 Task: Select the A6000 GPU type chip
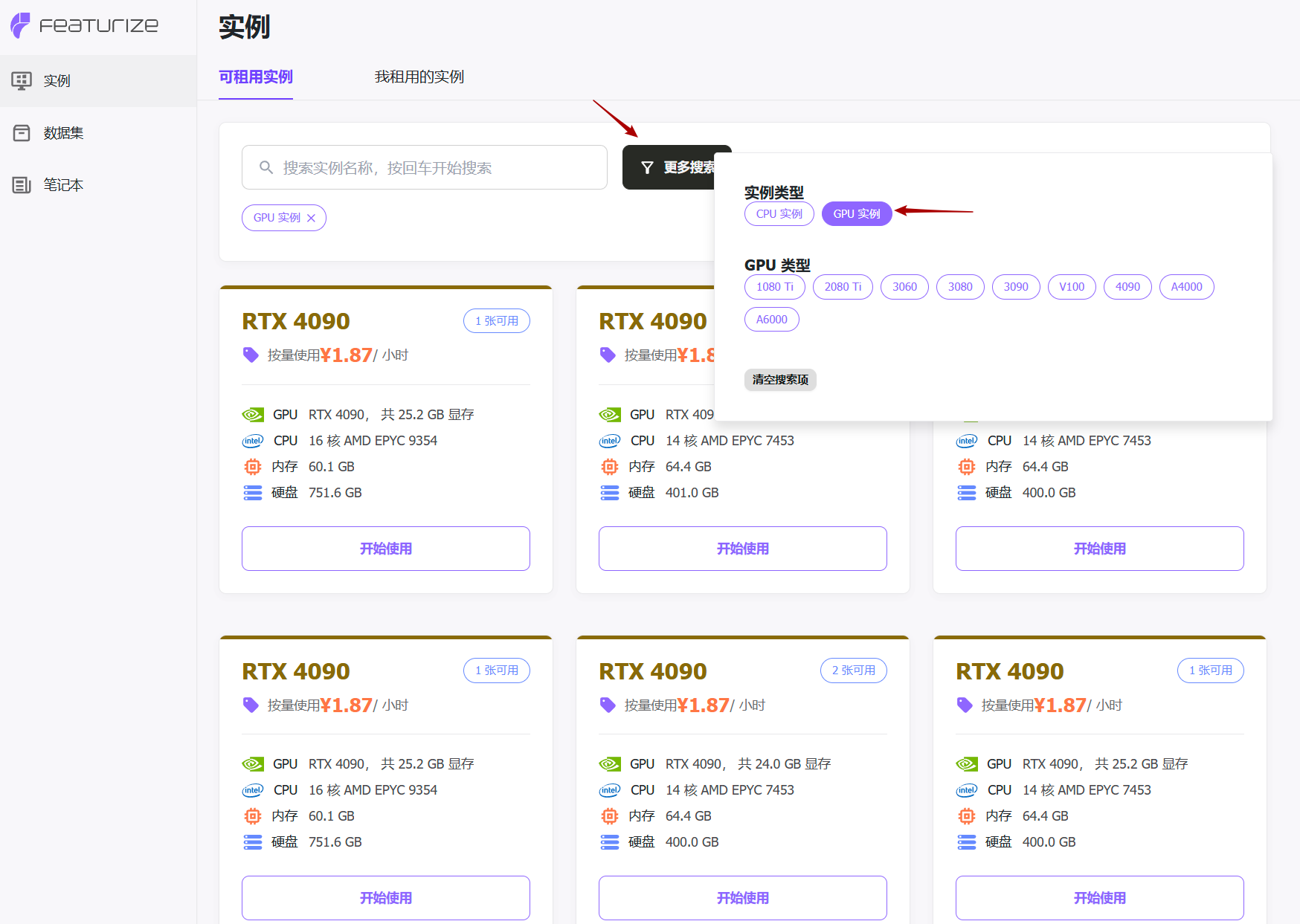771,320
